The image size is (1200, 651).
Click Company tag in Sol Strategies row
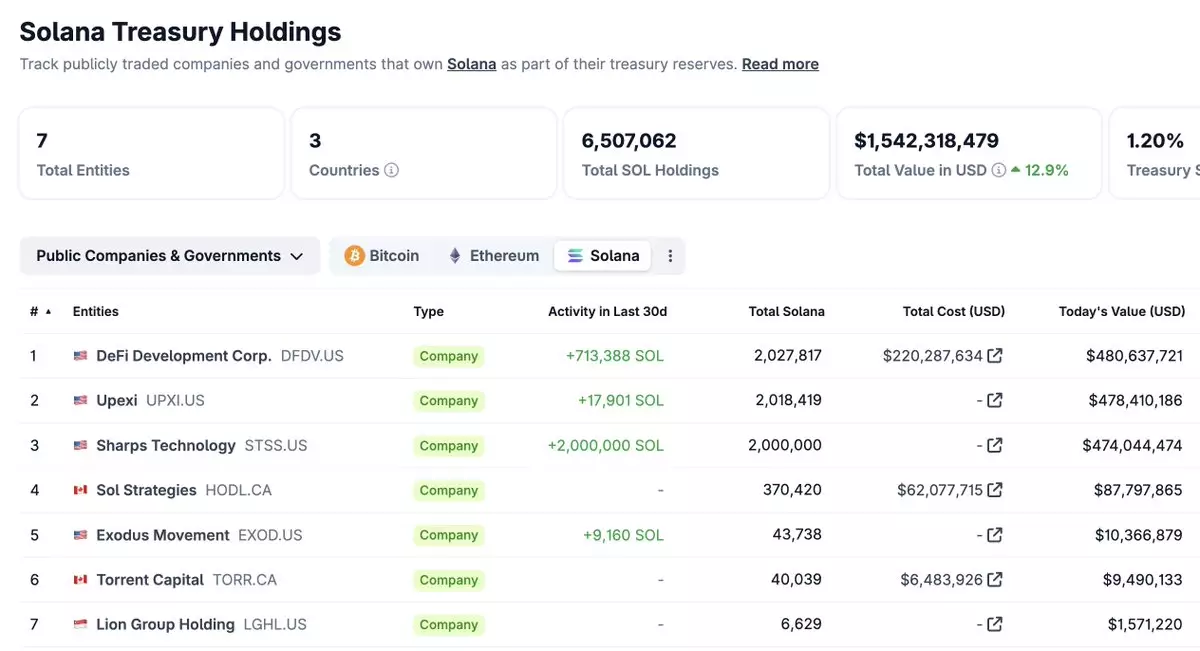(x=448, y=490)
